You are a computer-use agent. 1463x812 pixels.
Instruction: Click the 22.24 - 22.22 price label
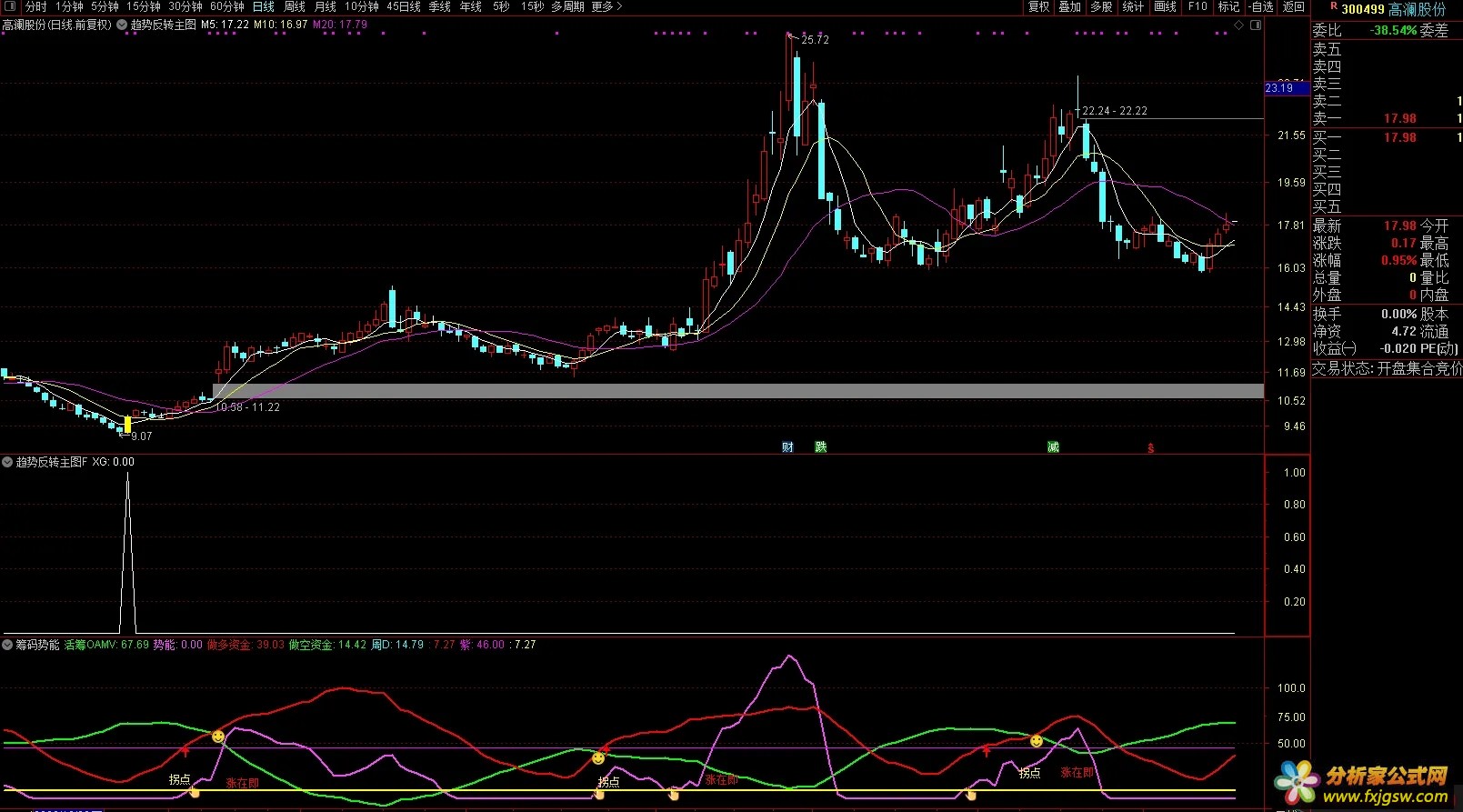(1115, 111)
